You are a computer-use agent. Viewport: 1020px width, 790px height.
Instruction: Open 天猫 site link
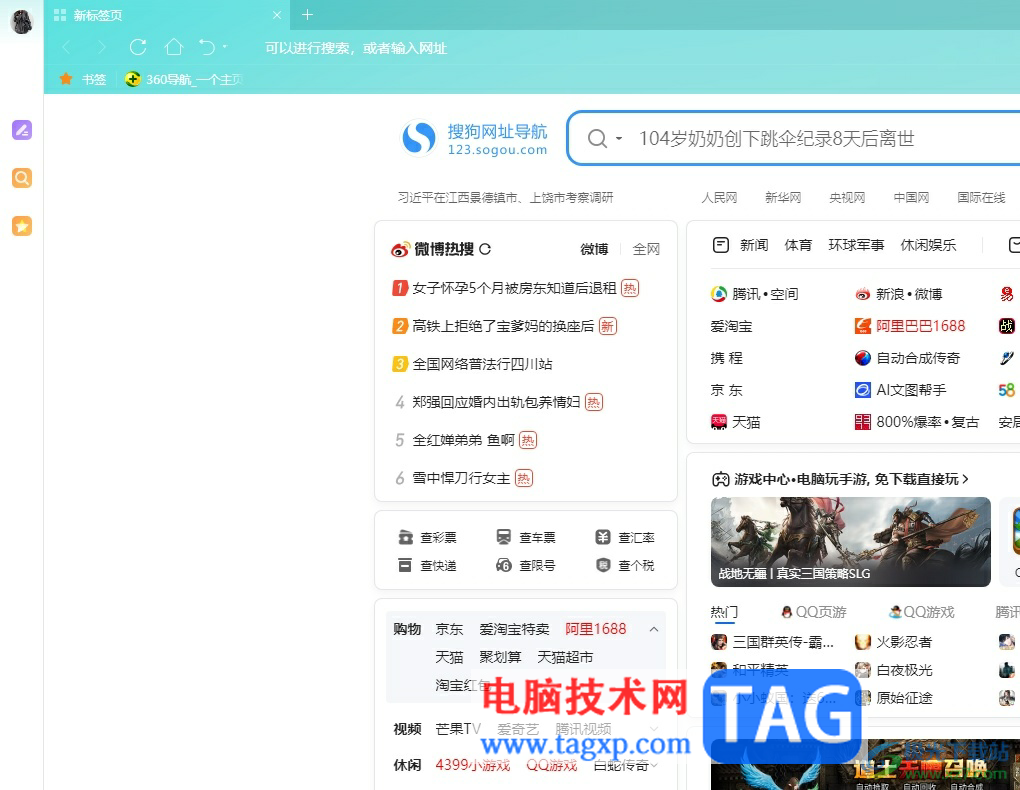click(736, 422)
